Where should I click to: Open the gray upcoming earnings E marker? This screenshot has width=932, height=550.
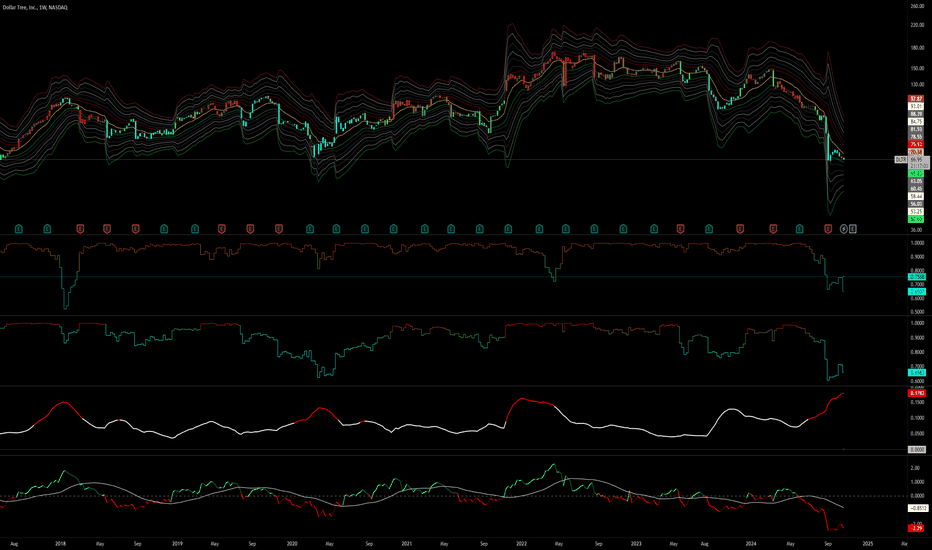[x=853, y=228]
